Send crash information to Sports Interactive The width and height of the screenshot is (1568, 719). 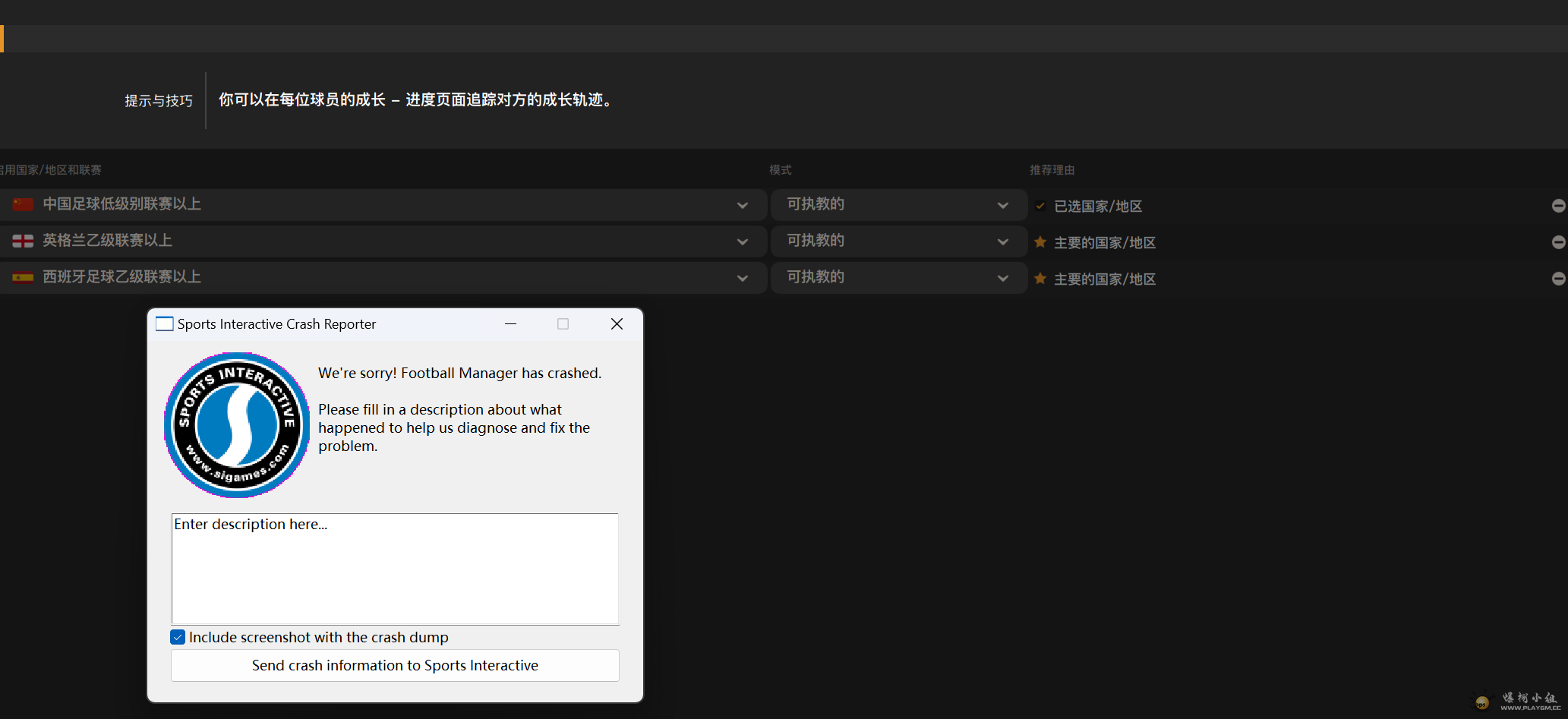click(395, 665)
